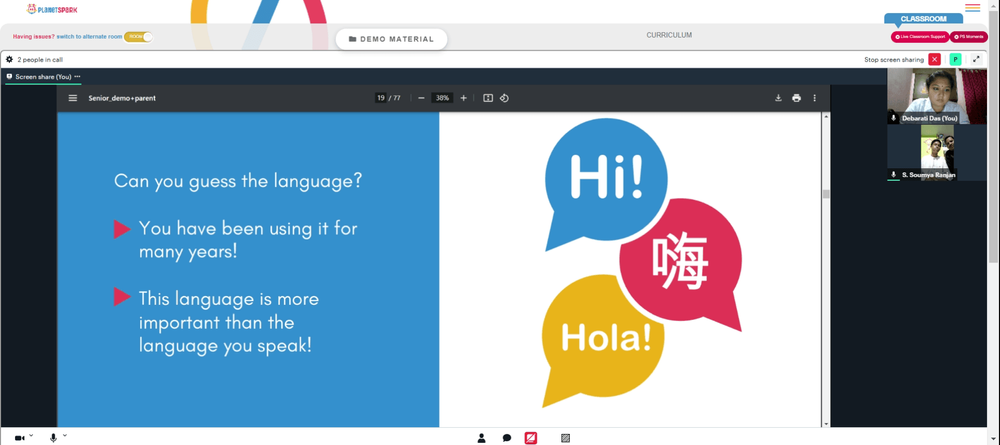1000x445 pixels.
Task: Rotate the PDF counterclockwise
Action: tap(504, 98)
